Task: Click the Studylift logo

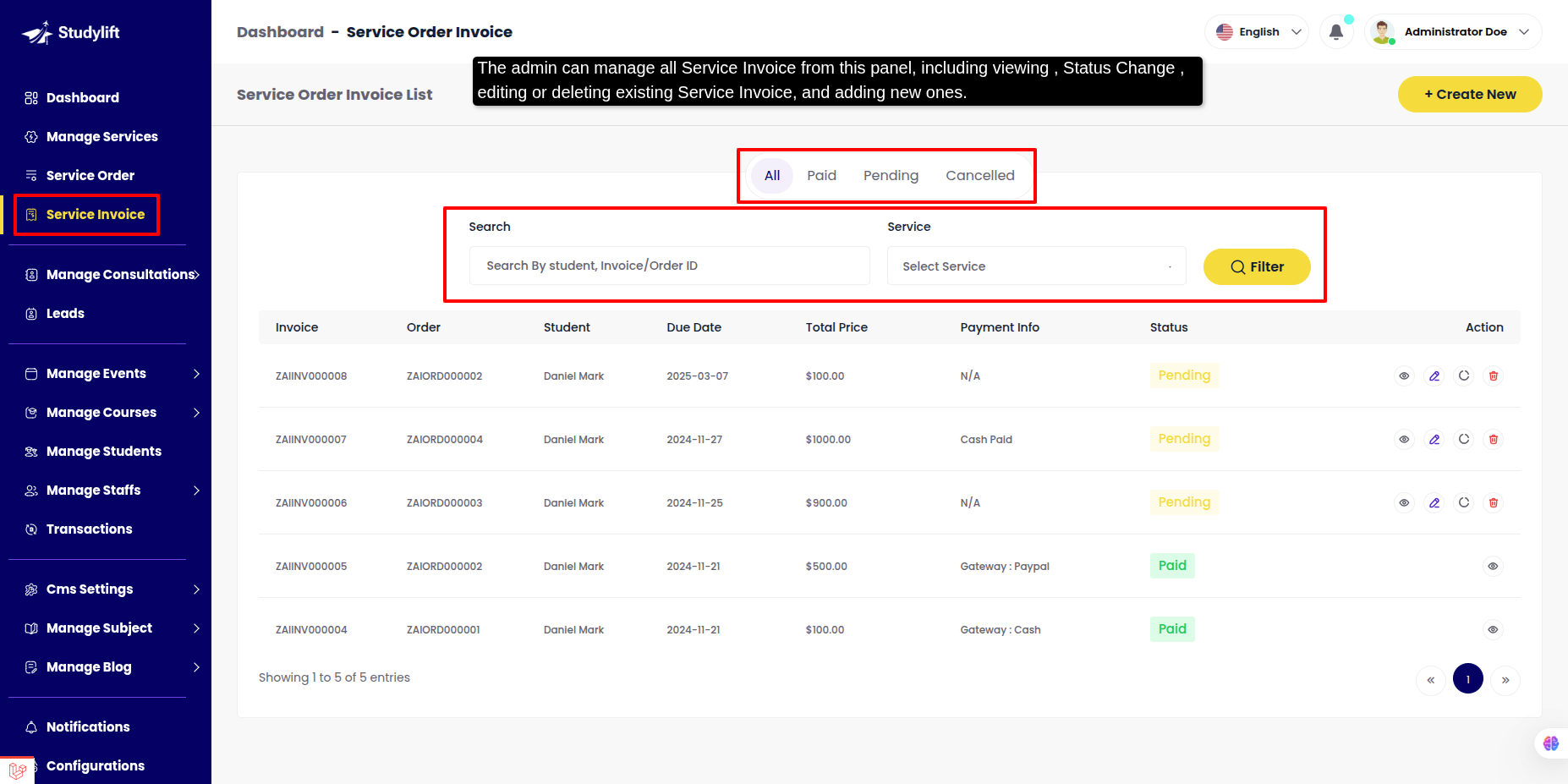Action: 71,33
